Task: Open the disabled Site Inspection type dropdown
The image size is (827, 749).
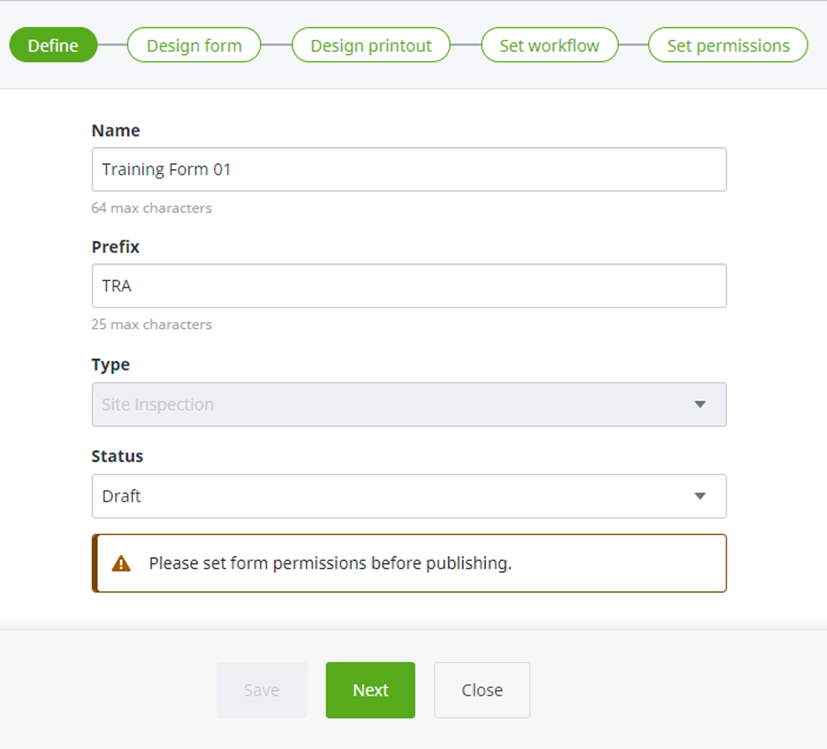Action: coord(409,405)
